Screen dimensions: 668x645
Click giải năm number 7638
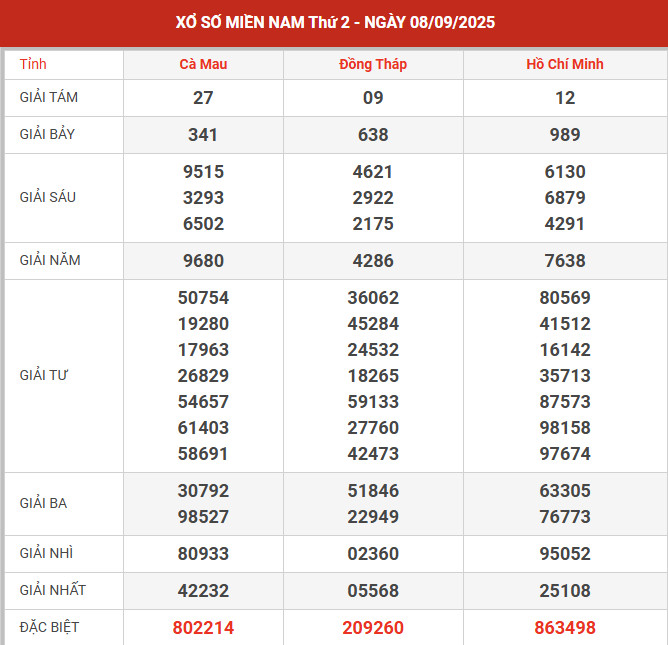[x=565, y=261]
